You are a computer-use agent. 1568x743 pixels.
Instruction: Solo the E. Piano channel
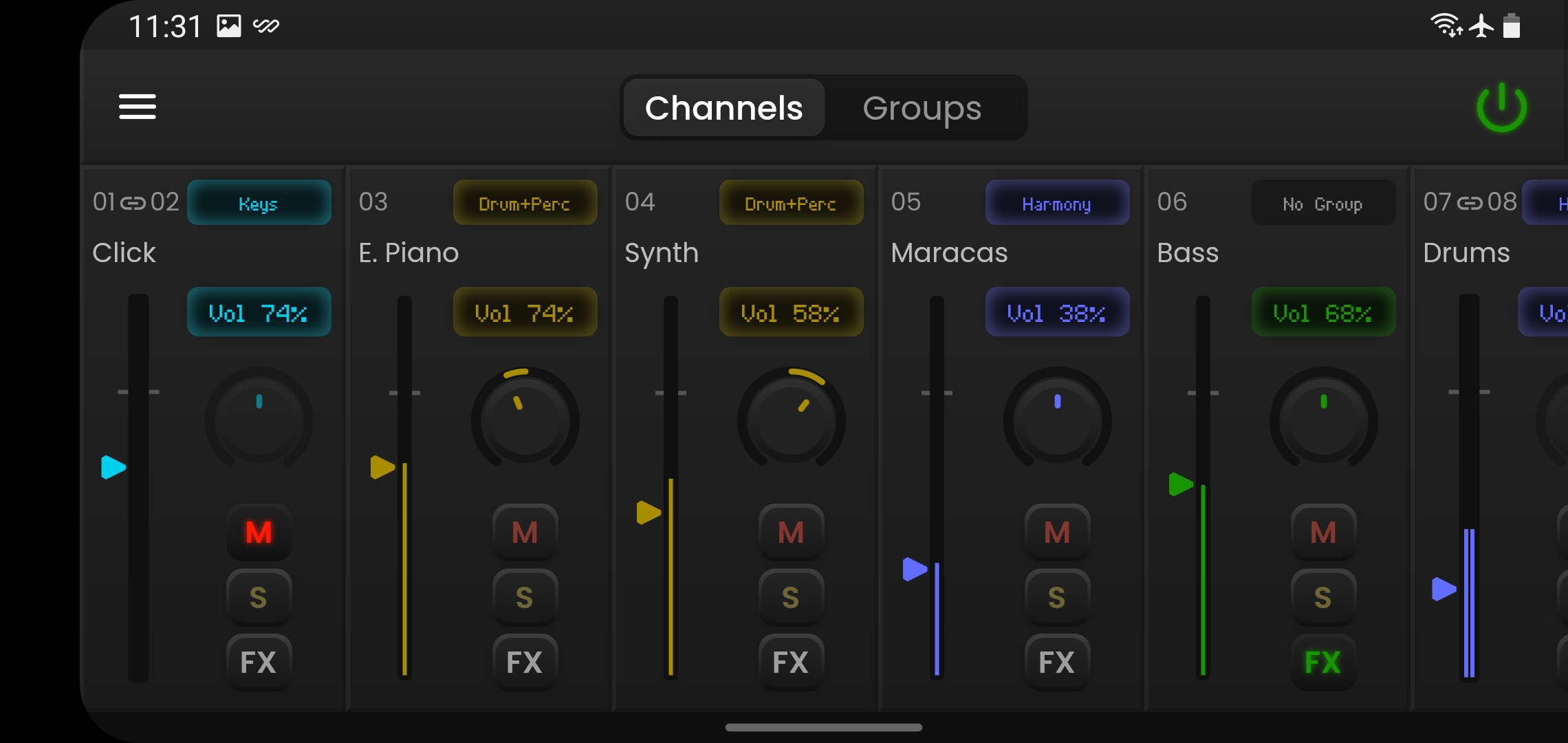pyautogui.click(x=524, y=597)
